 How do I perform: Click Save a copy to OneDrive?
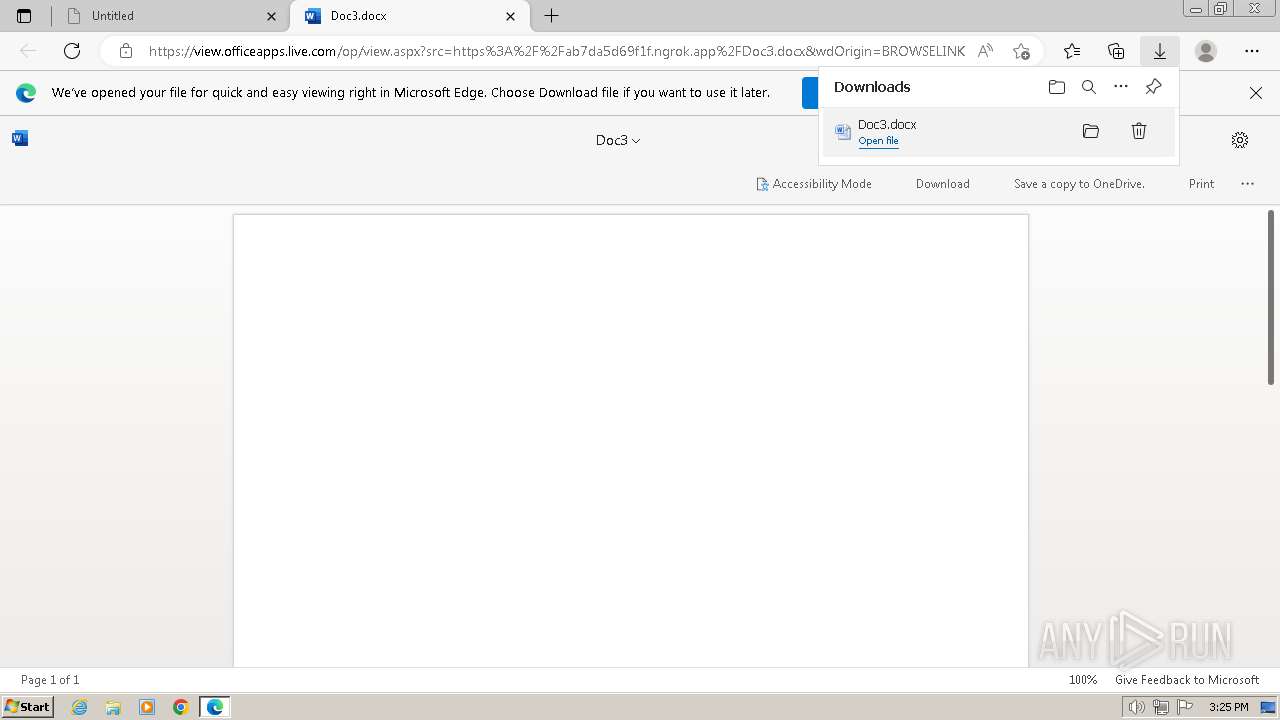(1079, 184)
